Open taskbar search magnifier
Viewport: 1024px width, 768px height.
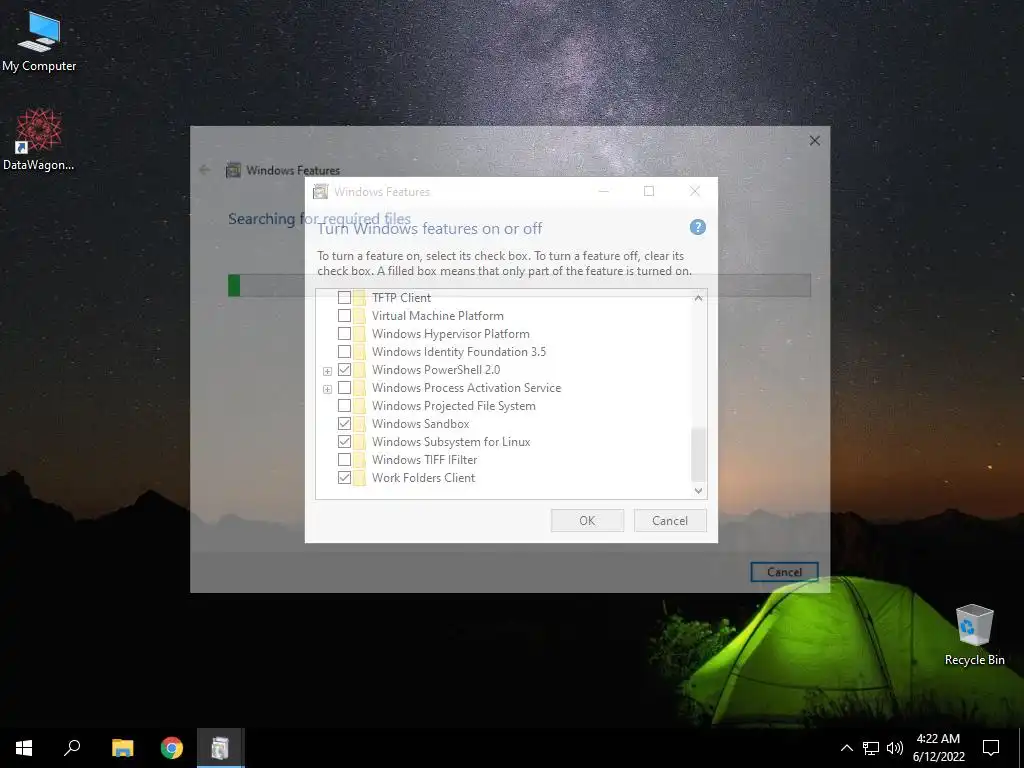coord(72,748)
